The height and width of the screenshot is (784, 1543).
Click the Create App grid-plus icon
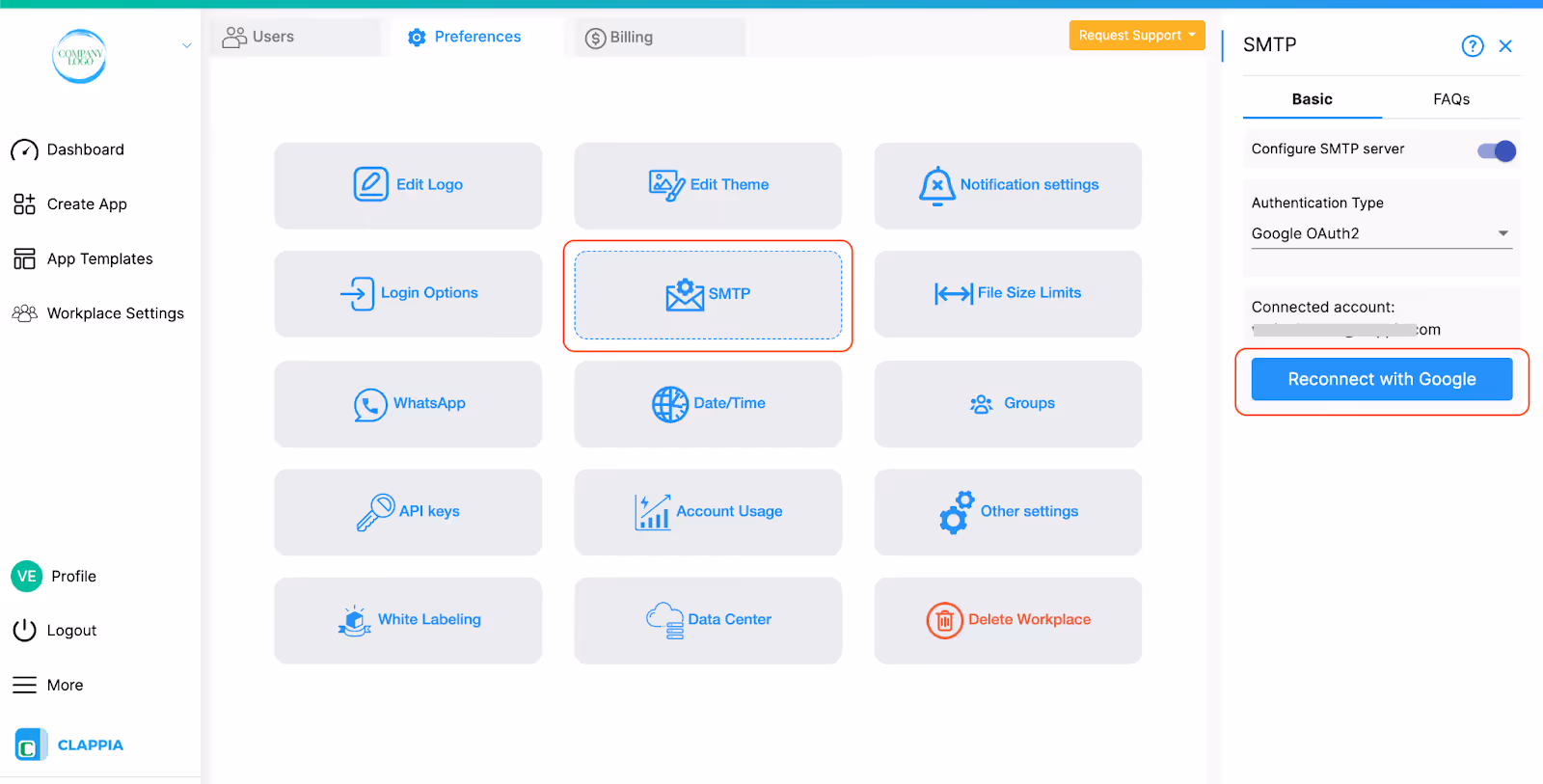(x=24, y=204)
